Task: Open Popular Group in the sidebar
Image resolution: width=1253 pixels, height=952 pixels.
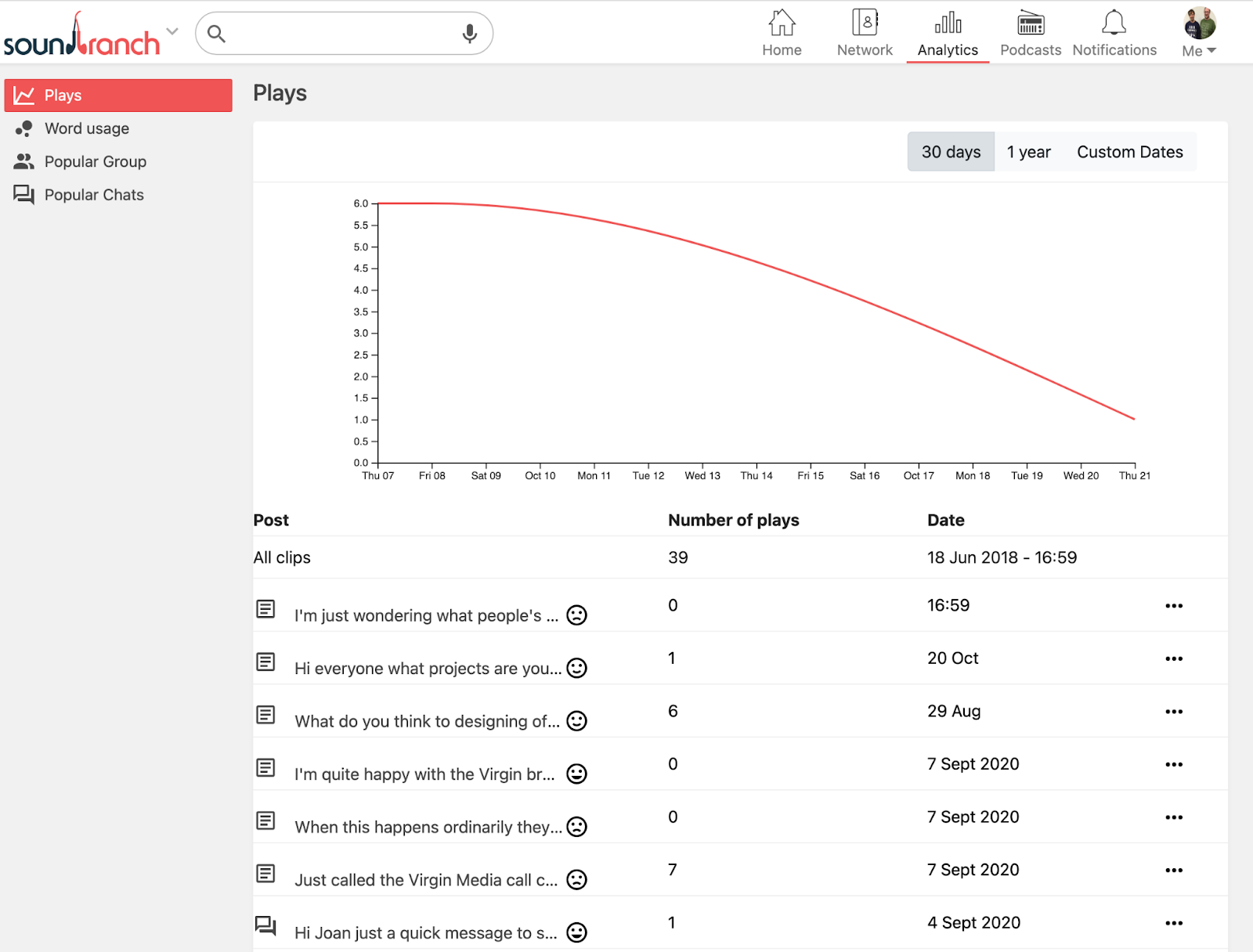Action: [x=81, y=161]
